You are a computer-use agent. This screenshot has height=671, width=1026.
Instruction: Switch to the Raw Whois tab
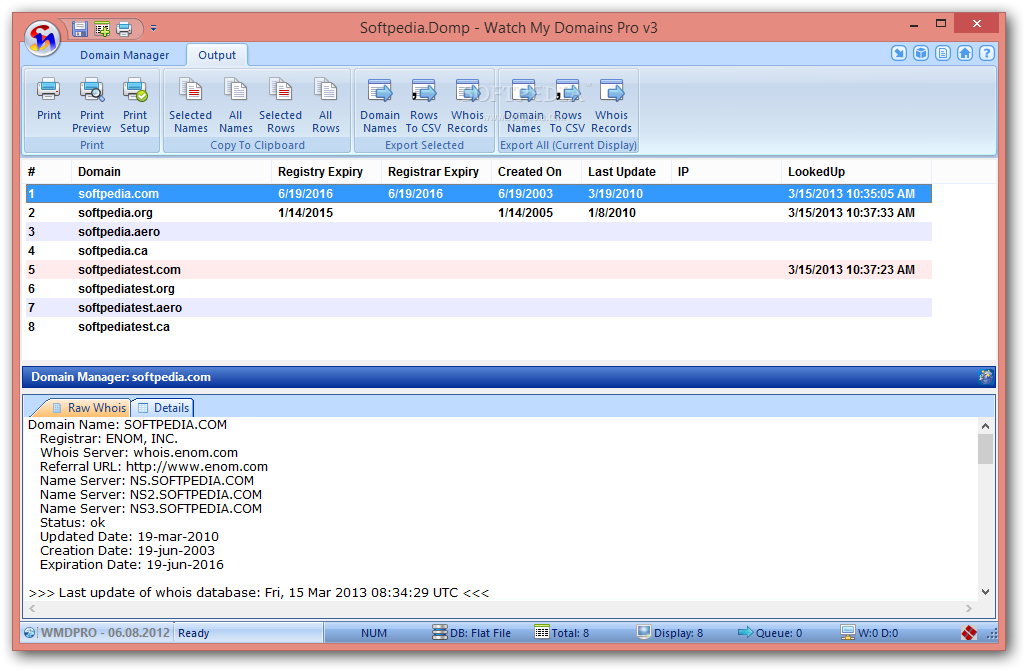[x=88, y=408]
